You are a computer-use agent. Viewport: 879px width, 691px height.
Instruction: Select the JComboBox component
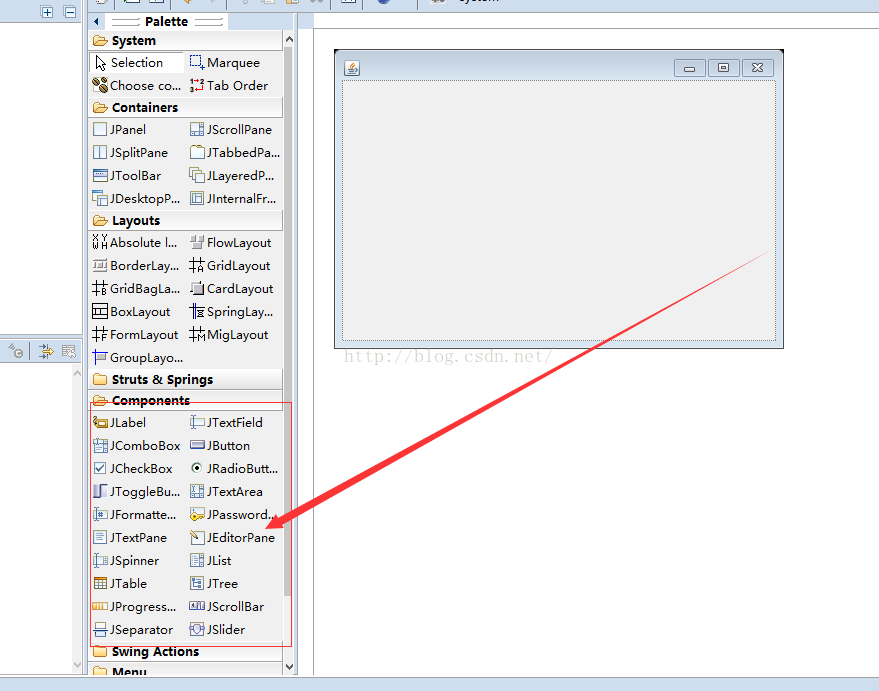coord(137,446)
